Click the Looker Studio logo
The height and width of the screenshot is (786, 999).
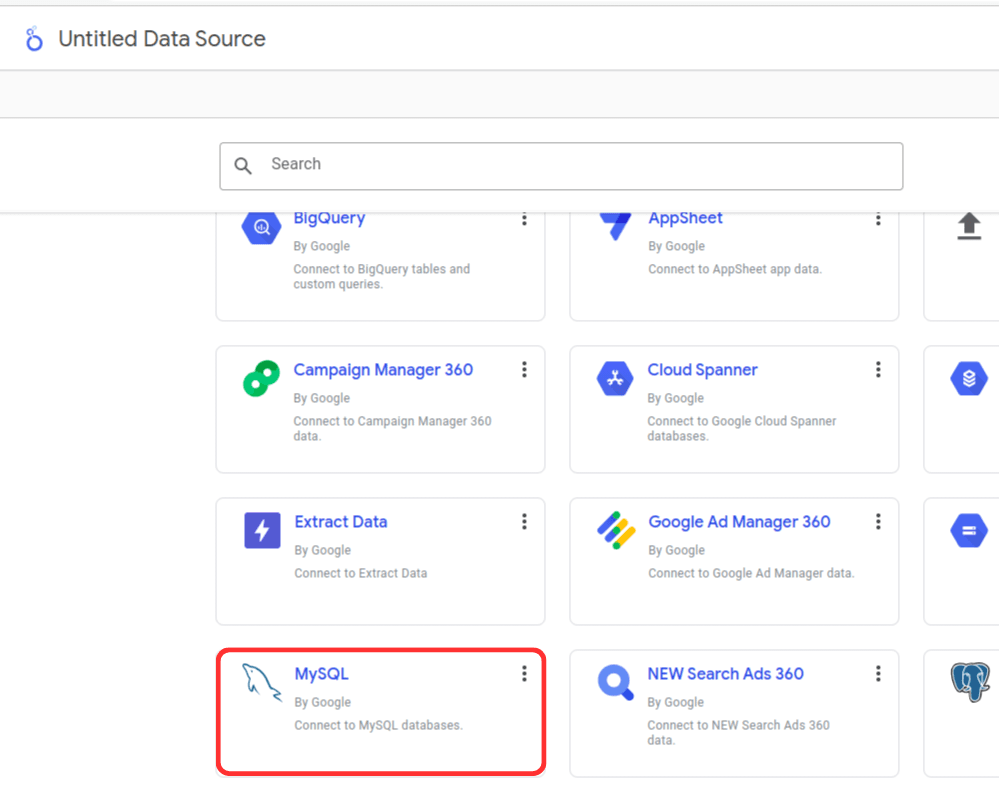(x=34, y=39)
